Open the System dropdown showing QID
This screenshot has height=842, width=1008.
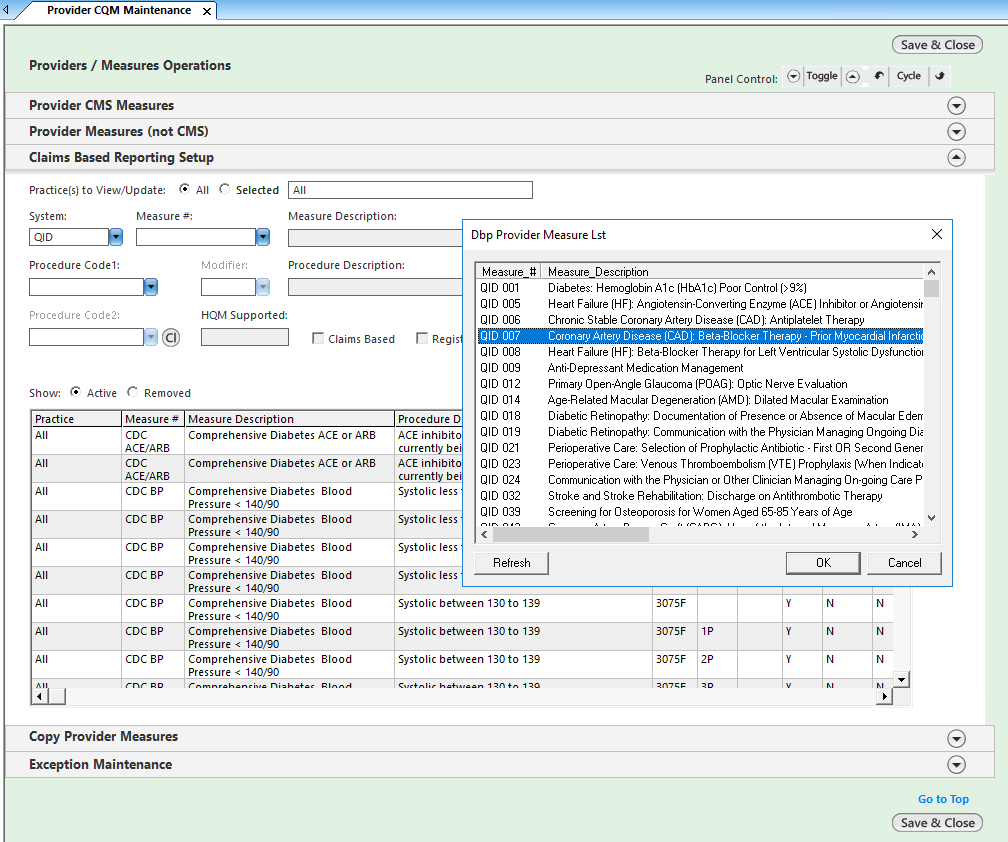click(x=116, y=237)
